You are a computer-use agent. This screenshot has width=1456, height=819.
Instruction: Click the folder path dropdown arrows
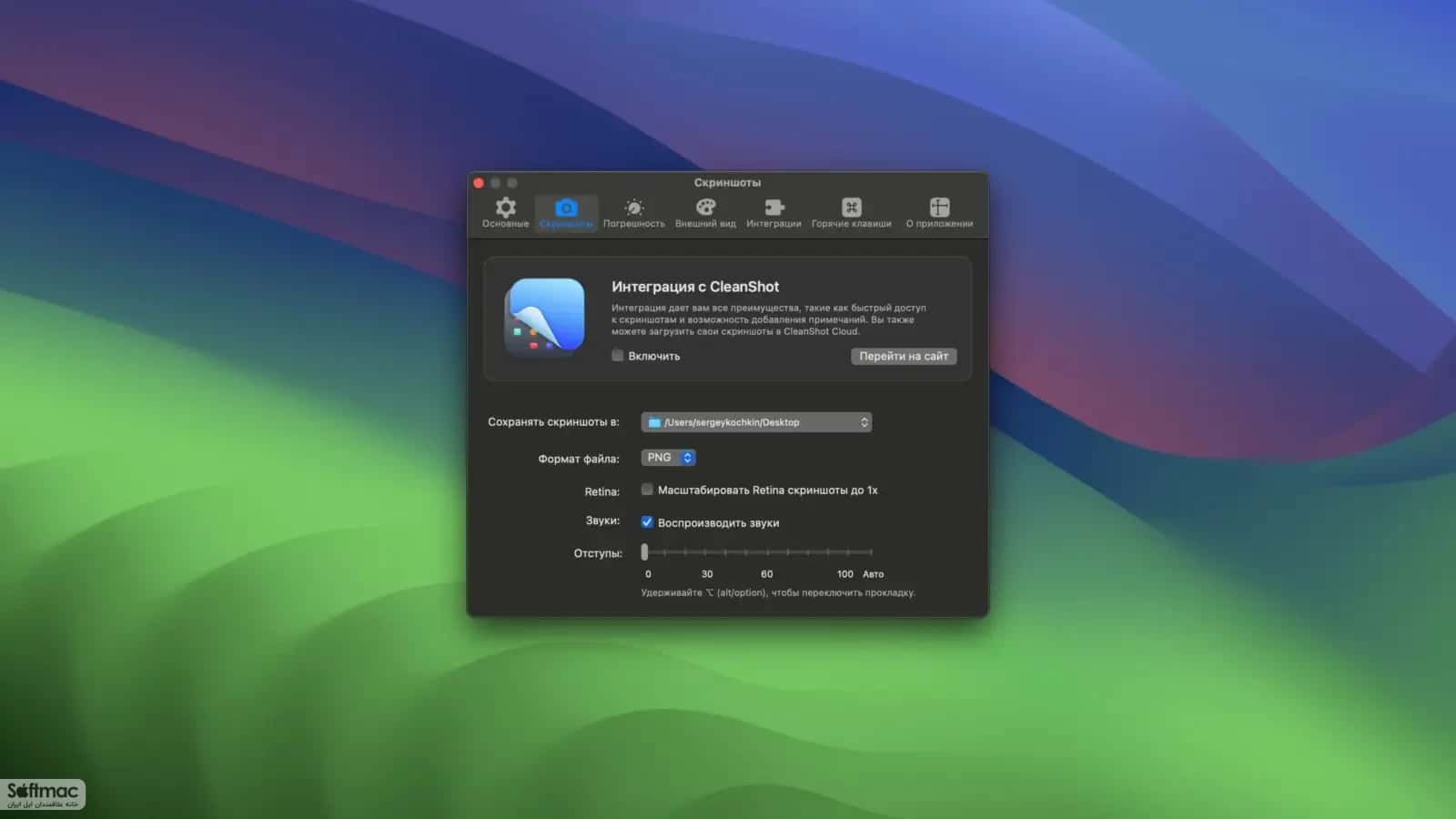pyautogui.click(x=864, y=422)
